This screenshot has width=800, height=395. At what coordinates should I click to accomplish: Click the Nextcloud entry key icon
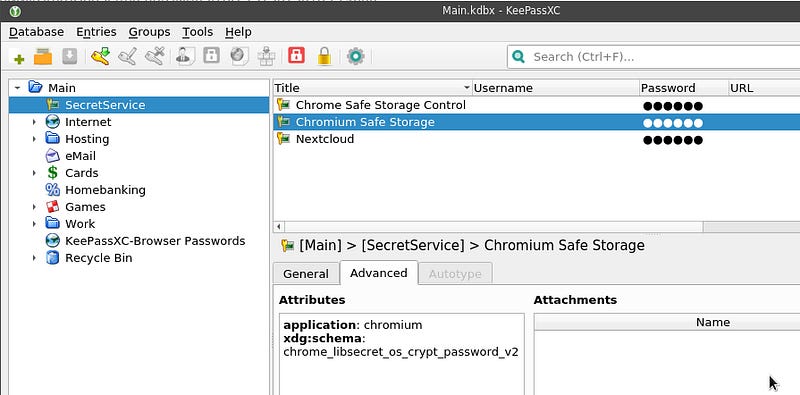[283, 139]
